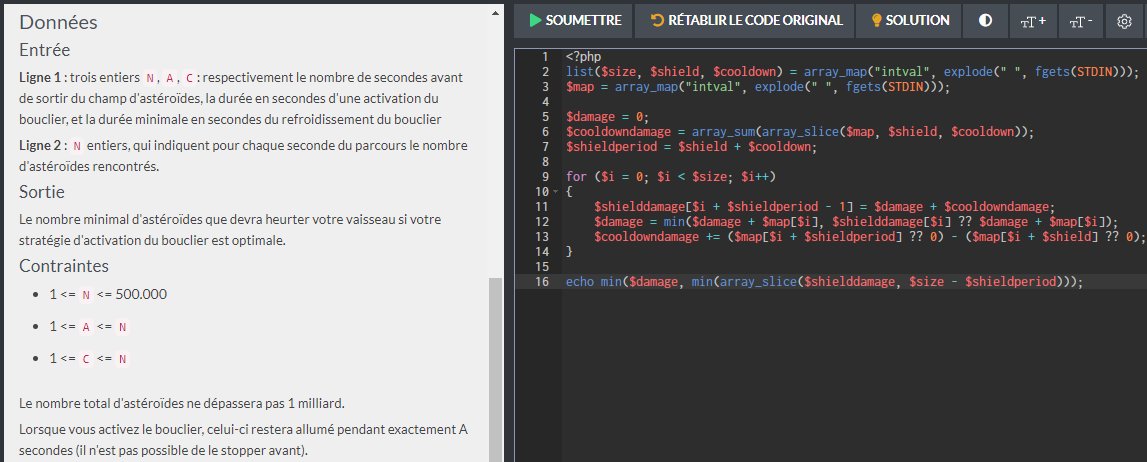Viewport: 1147px width, 462px height.
Task: Click the '$map = array_map' line
Action: 757,86
